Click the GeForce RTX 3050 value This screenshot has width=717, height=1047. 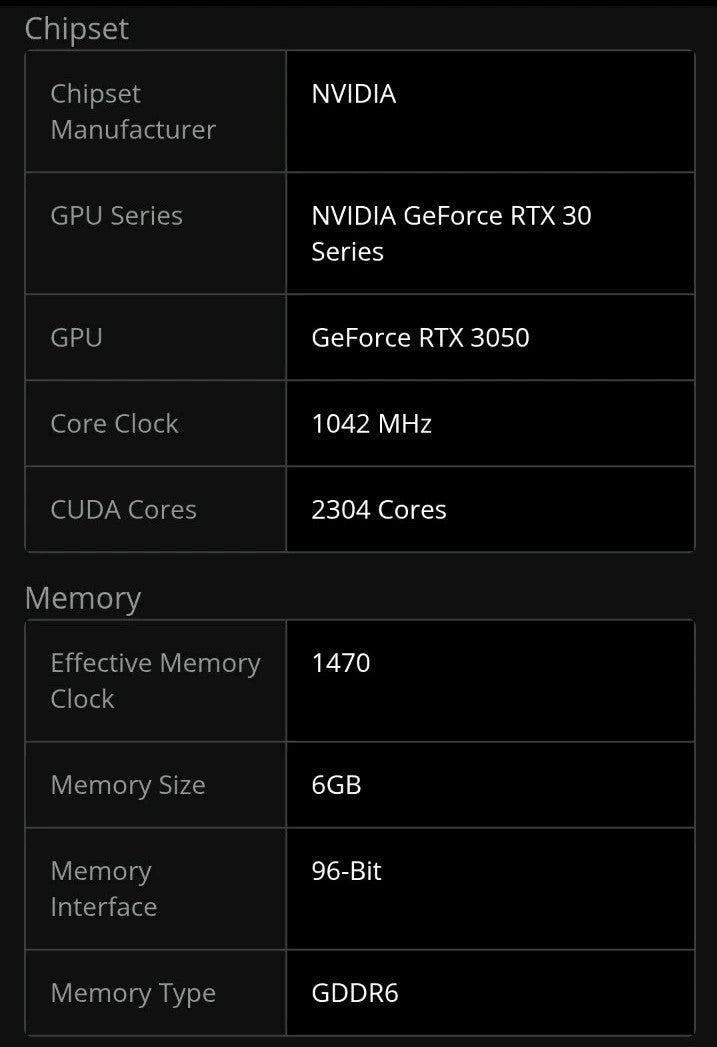[420, 338]
